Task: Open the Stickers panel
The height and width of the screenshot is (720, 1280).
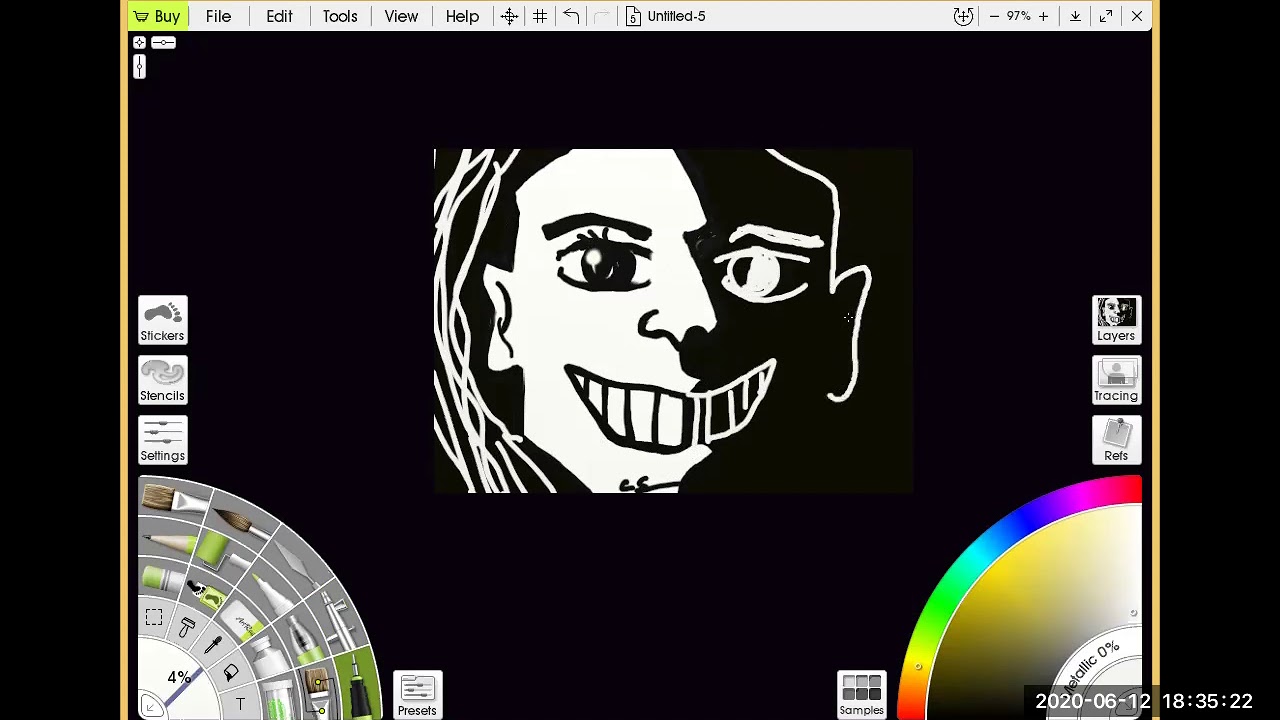Action: [162, 320]
